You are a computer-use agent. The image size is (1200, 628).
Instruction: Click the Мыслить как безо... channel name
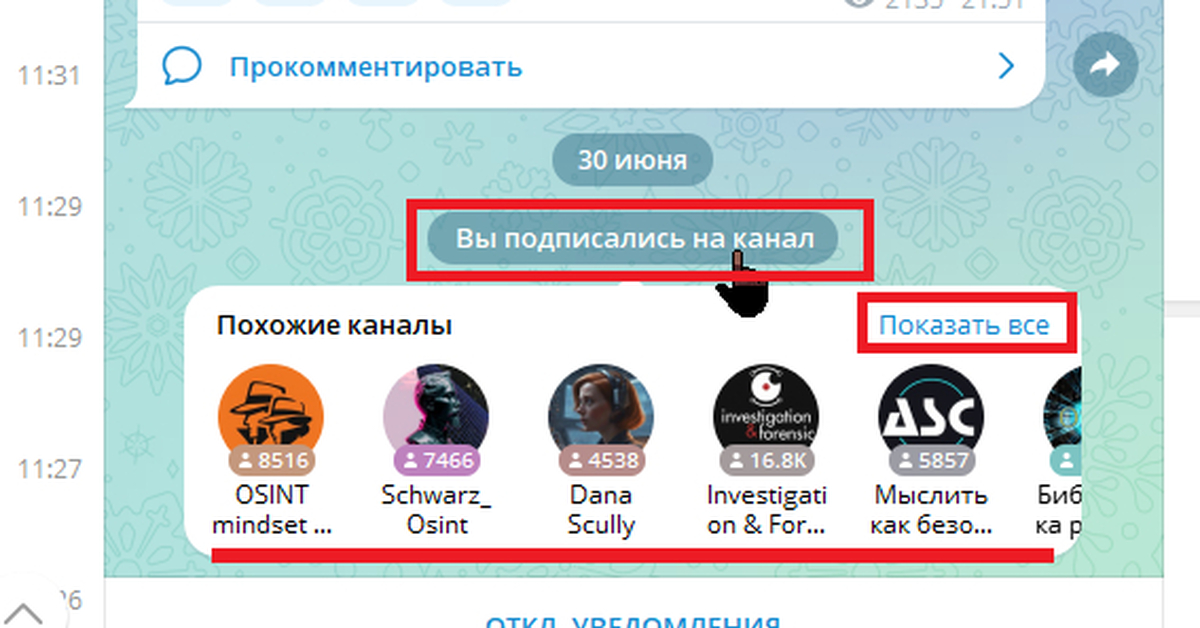(x=931, y=510)
